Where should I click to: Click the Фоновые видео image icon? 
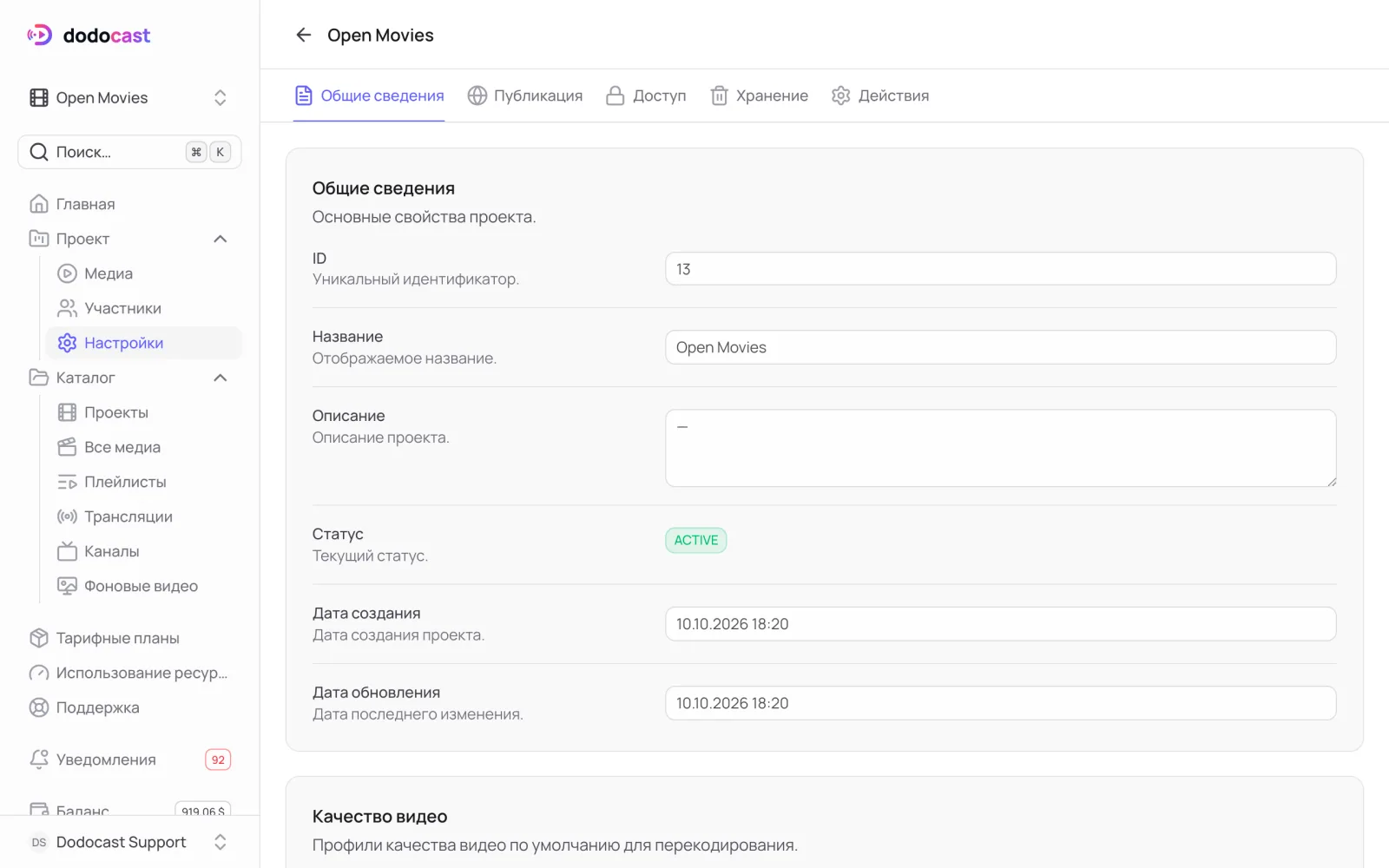(67, 586)
